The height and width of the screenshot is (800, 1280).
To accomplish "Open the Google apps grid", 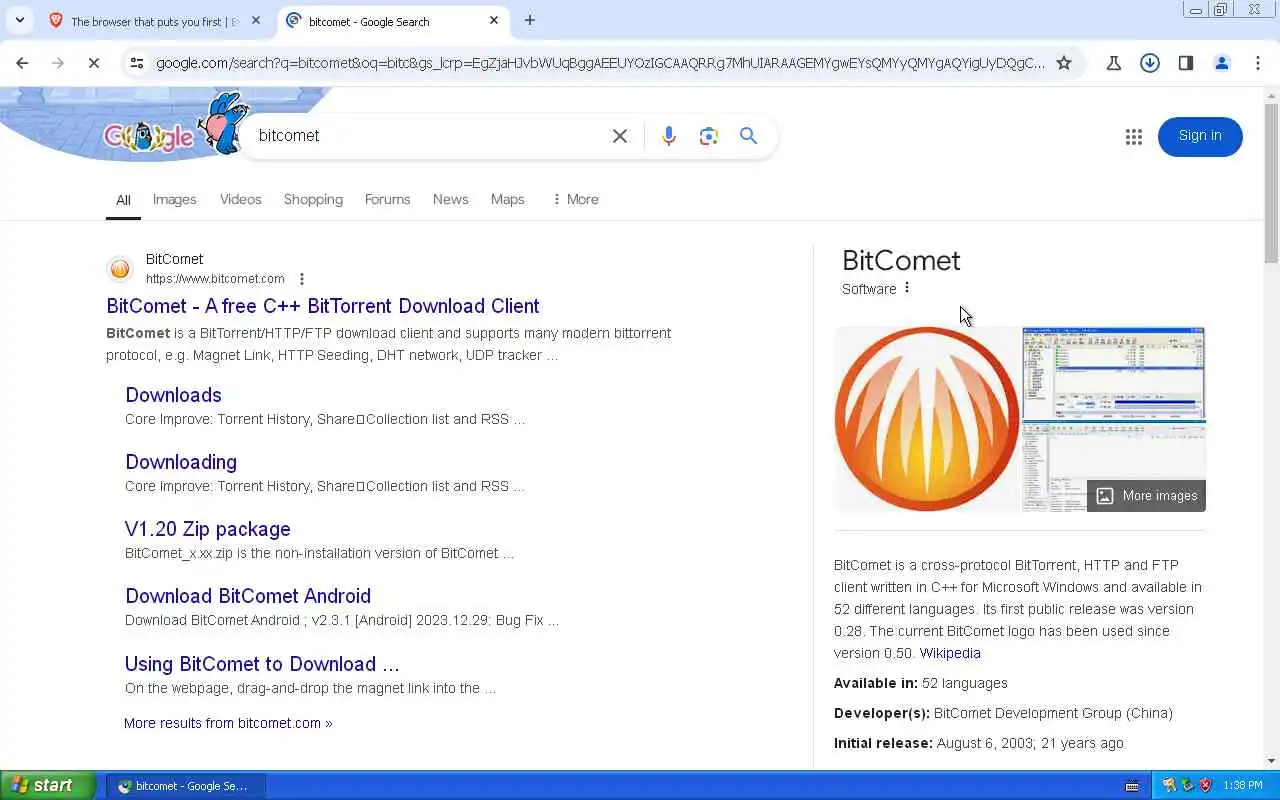I will (1133, 137).
